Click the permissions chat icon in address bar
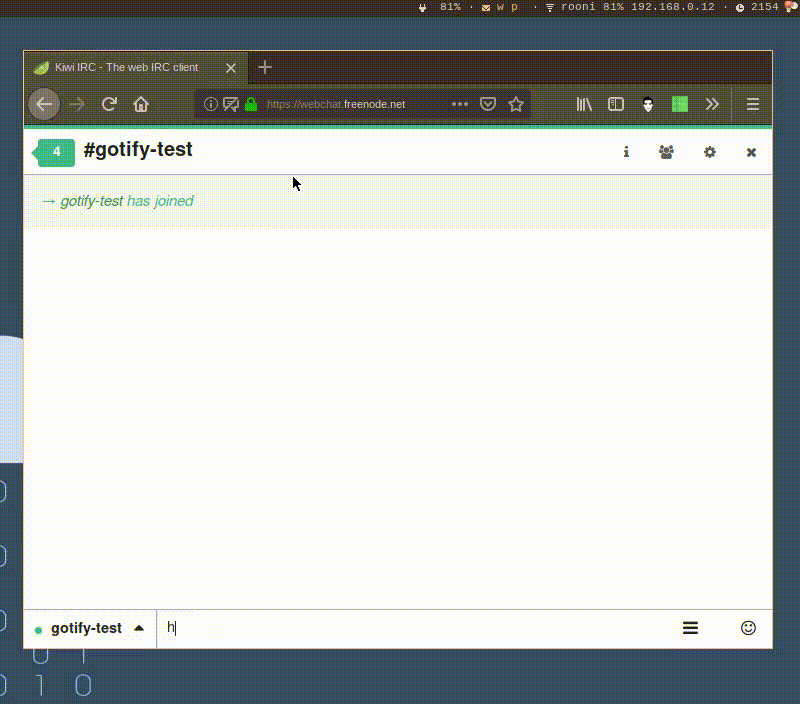This screenshot has height=704, width=800. 231,105
